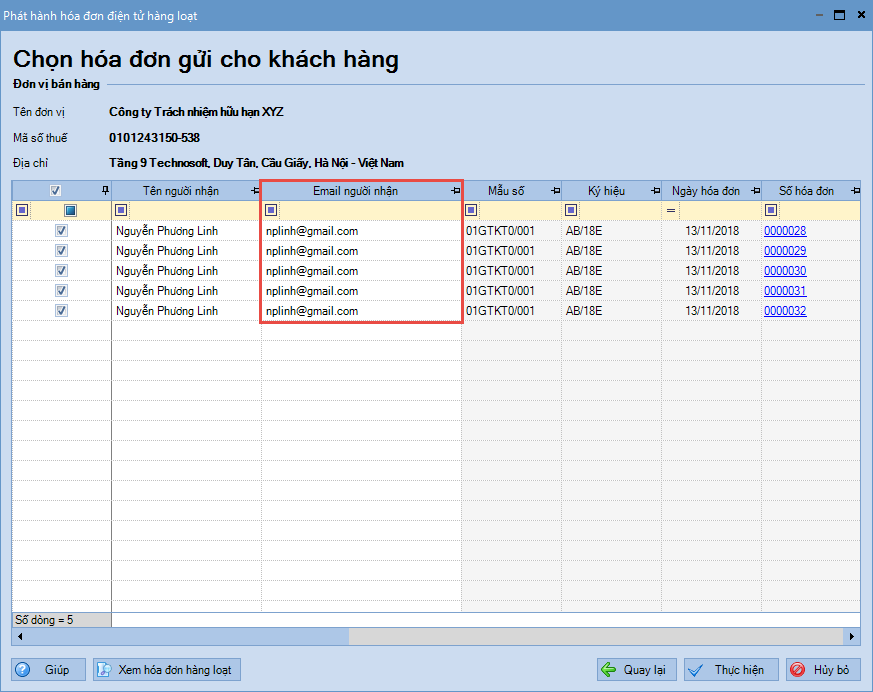Open filter operator for Email người nhận
873x692 pixels.
271,210
